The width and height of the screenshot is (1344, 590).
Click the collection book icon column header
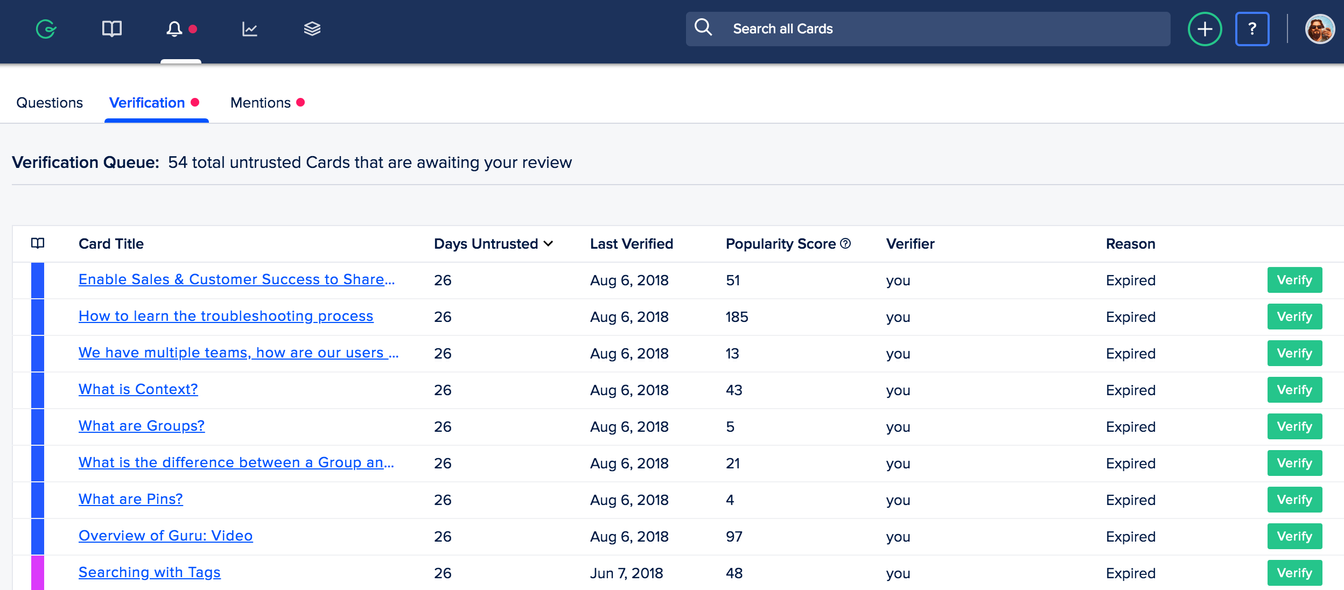tap(38, 244)
